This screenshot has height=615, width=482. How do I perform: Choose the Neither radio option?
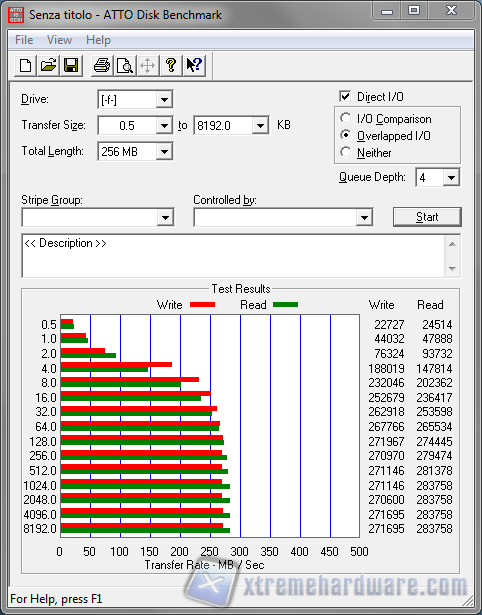346,152
